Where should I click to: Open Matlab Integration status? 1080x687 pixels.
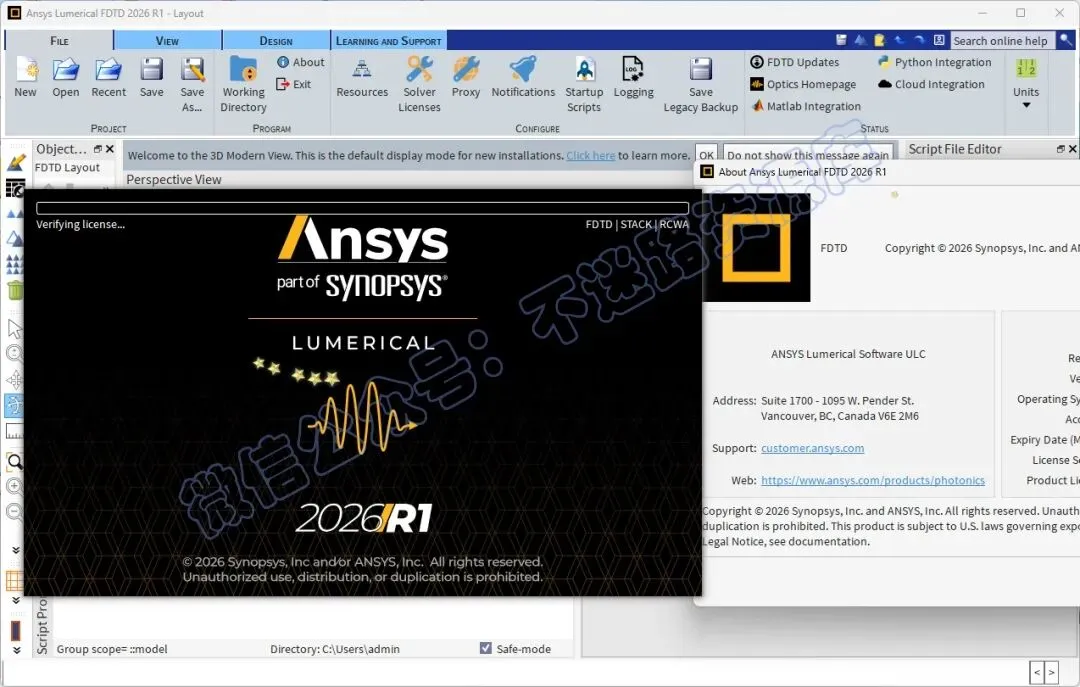point(806,106)
